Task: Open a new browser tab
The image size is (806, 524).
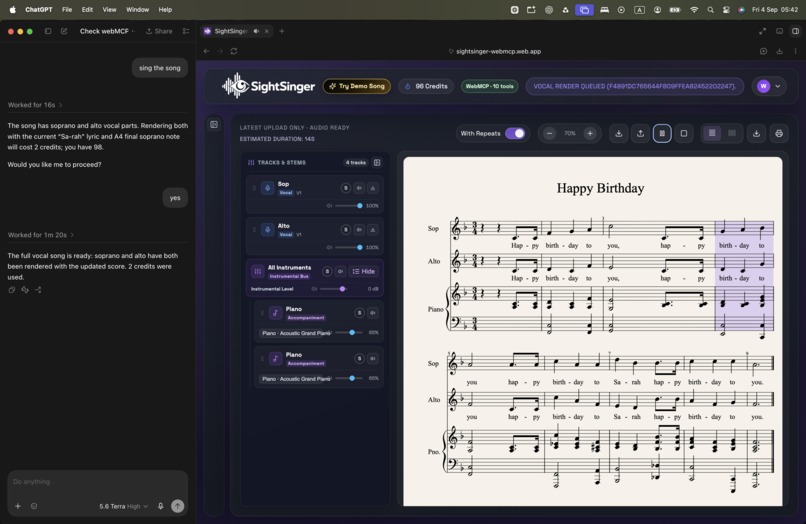Action: (x=282, y=31)
